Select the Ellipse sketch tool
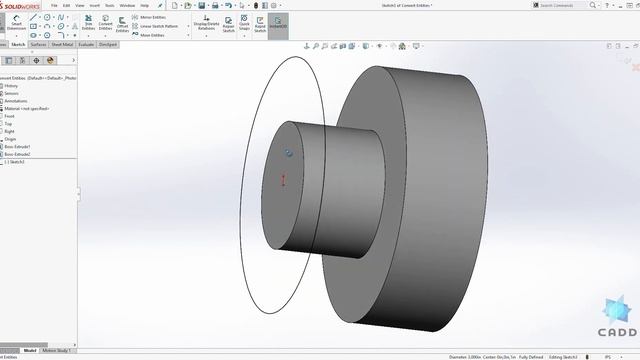Image resolution: width=640 pixels, height=360 pixels. coord(61,26)
